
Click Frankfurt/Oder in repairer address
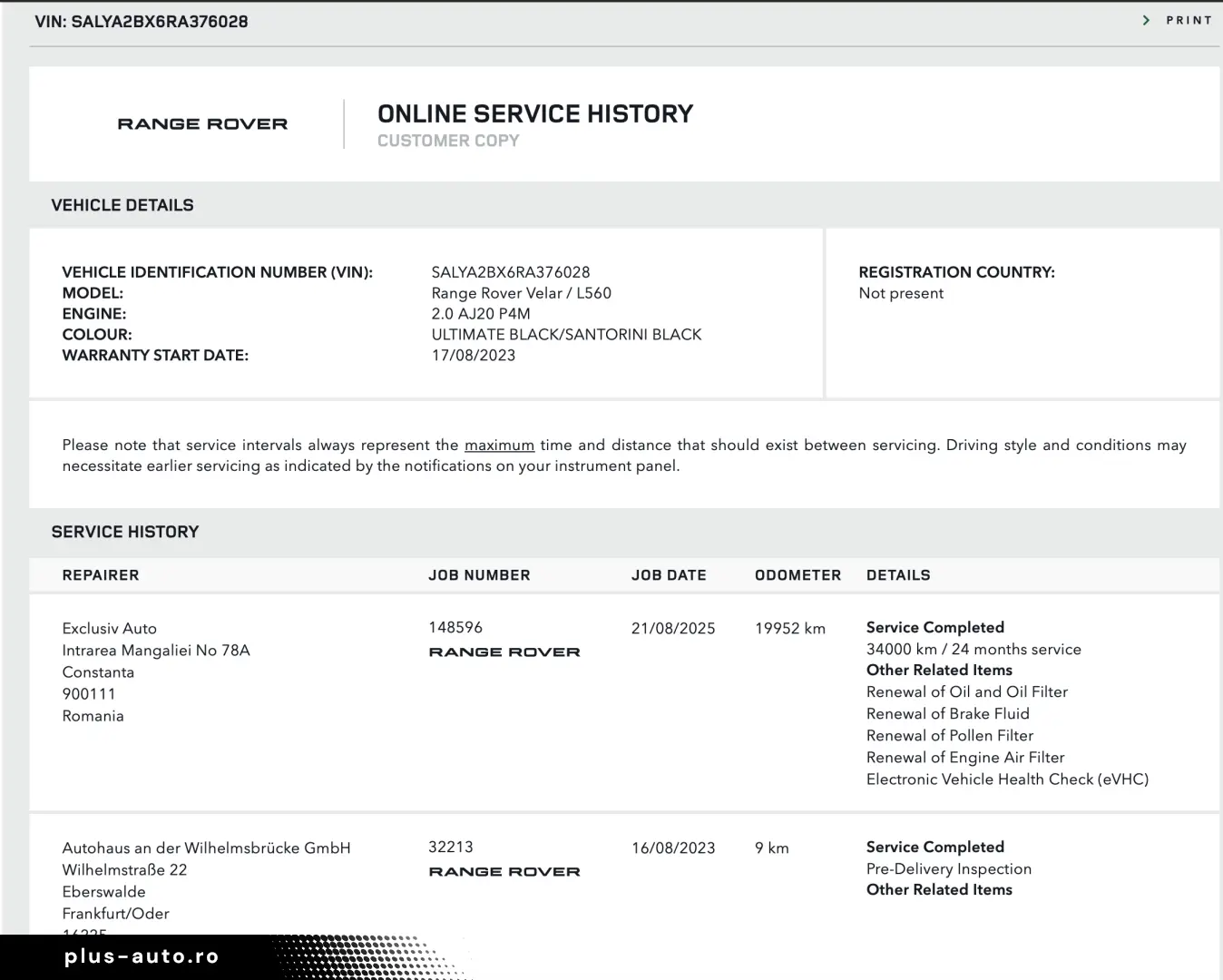pyautogui.click(x=115, y=914)
